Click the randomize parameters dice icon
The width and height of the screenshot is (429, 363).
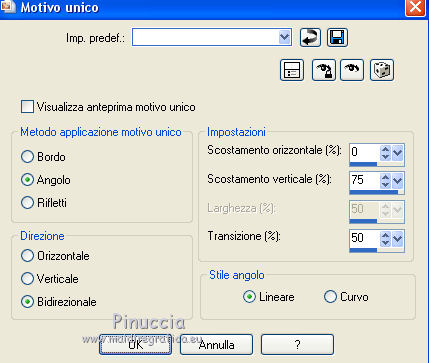[x=382, y=70]
